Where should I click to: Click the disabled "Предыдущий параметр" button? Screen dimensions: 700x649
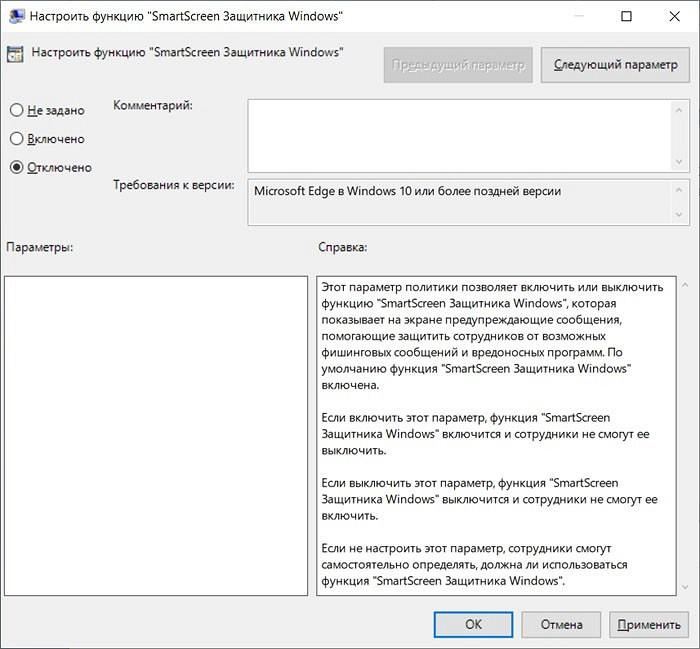click(x=458, y=65)
